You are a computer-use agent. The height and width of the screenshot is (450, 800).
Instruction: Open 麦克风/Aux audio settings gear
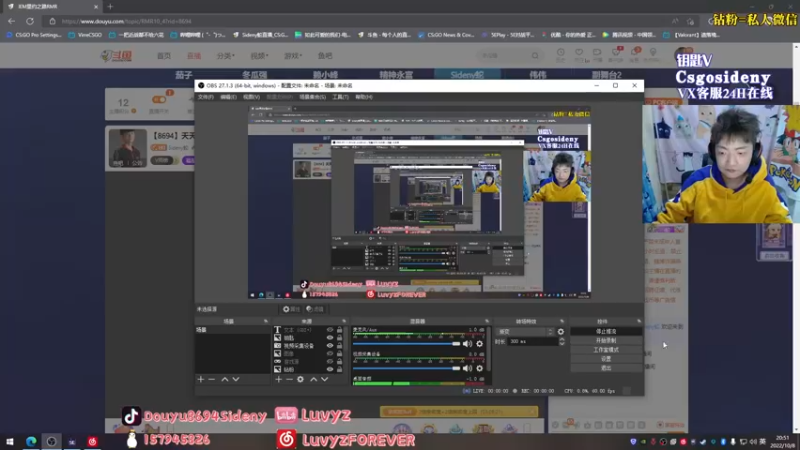point(479,344)
